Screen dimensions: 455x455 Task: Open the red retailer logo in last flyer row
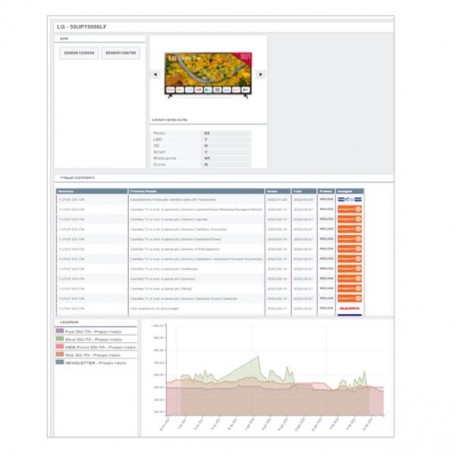pyautogui.click(x=349, y=308)
